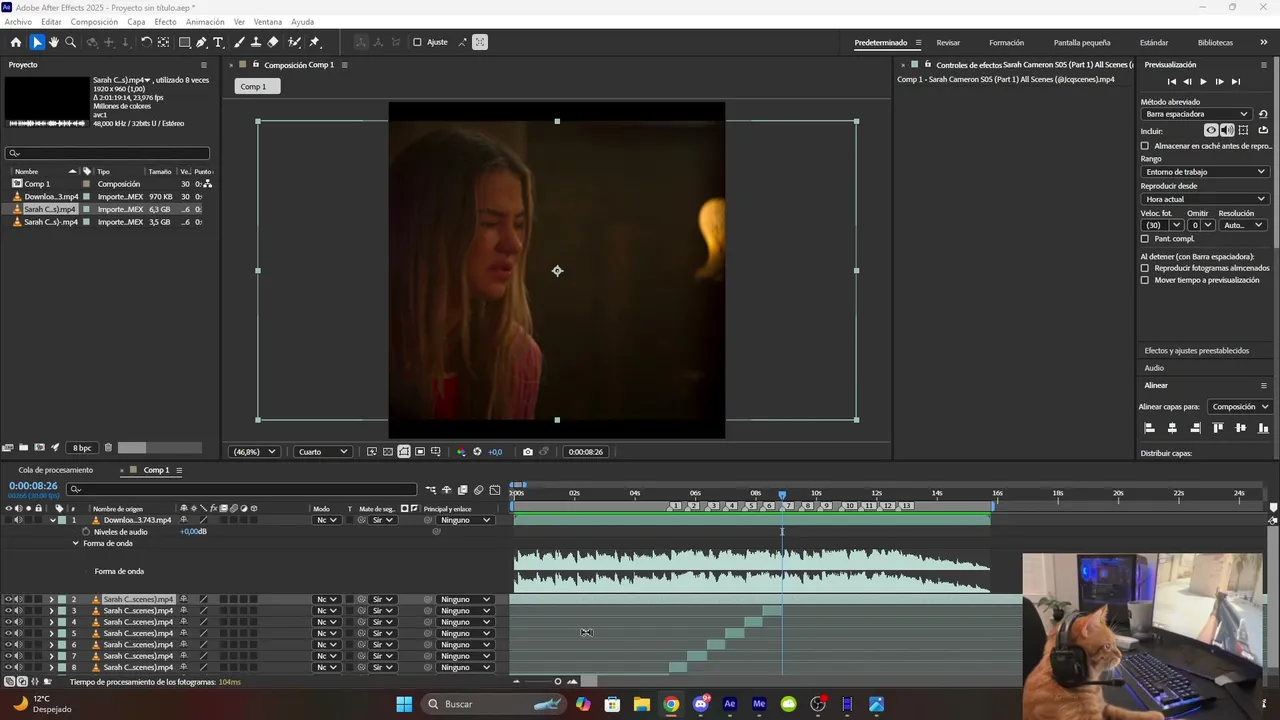
Task: Open the Efecto menu
Action: pyautogui.click(x=165, y=22)
